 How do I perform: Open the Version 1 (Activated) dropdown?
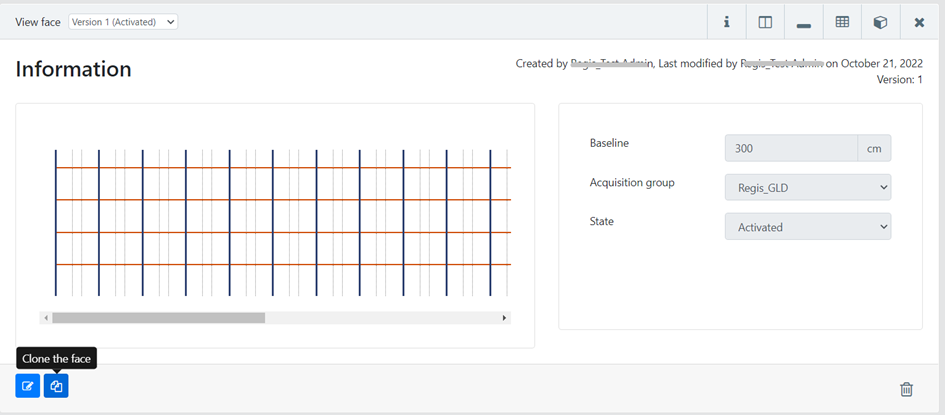tap(123, 22)
